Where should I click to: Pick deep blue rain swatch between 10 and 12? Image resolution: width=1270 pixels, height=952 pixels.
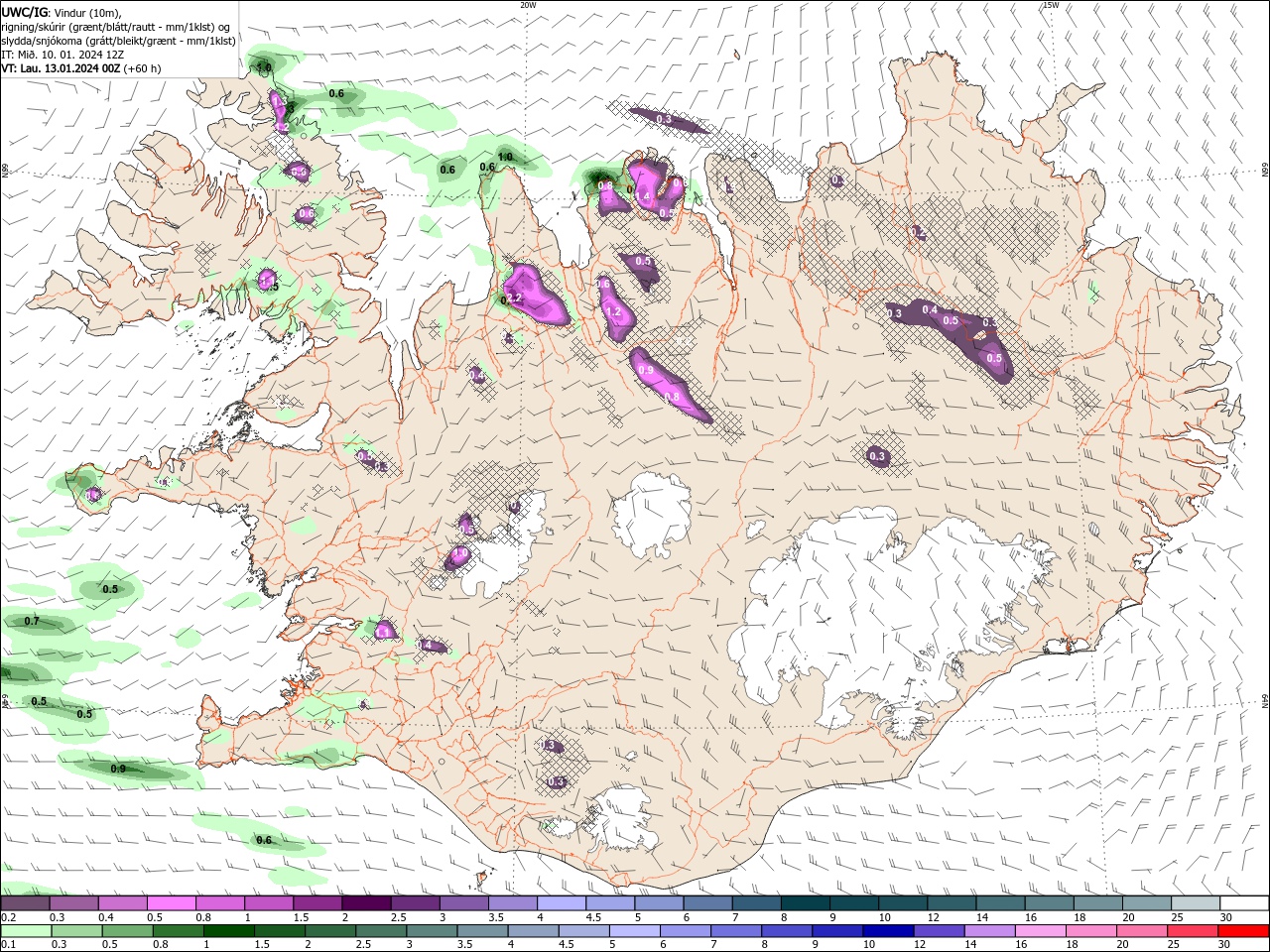coord(887,931)
